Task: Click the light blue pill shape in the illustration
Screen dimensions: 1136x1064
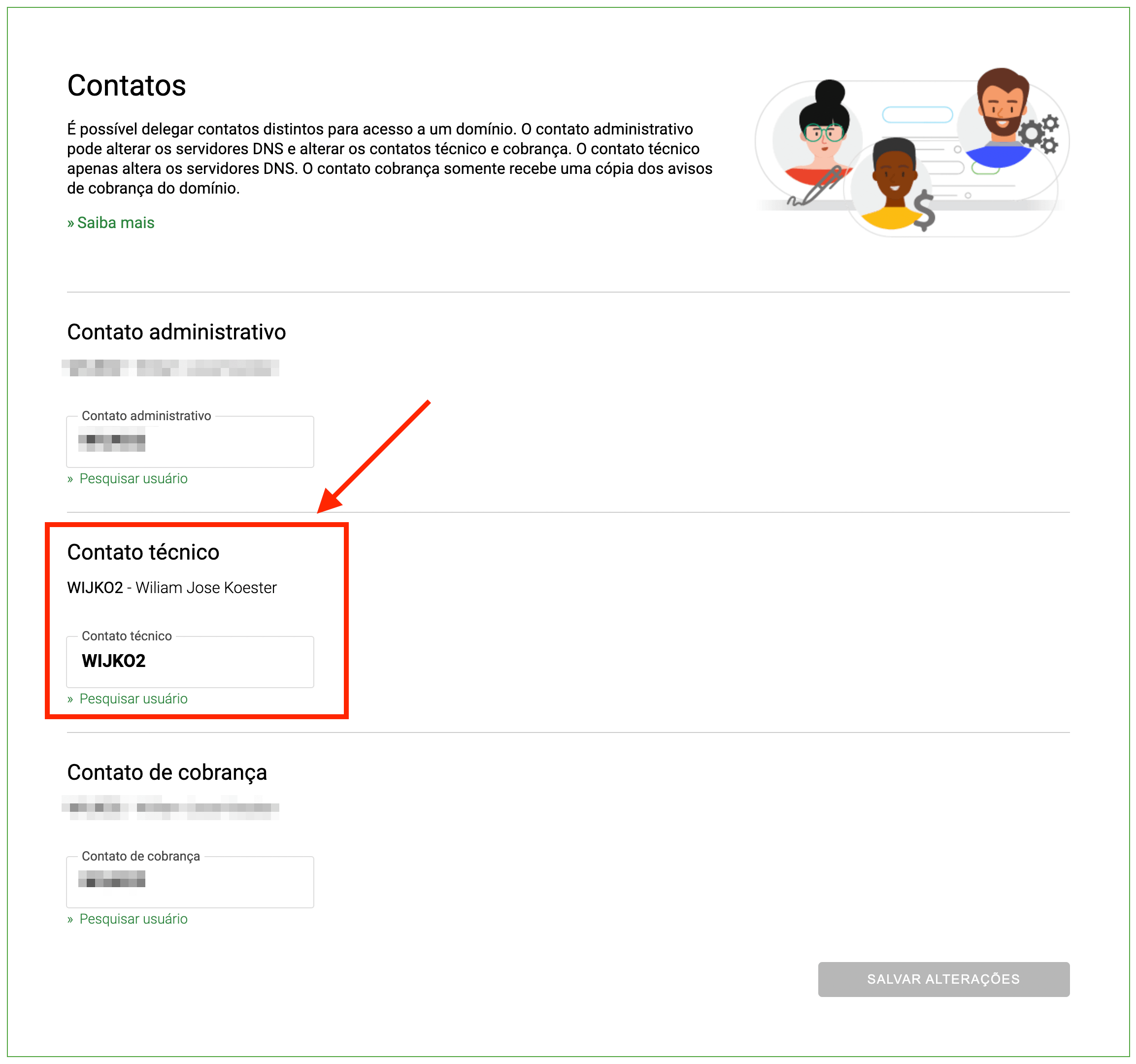Action: pyautogui.click(x=917, y=115)
